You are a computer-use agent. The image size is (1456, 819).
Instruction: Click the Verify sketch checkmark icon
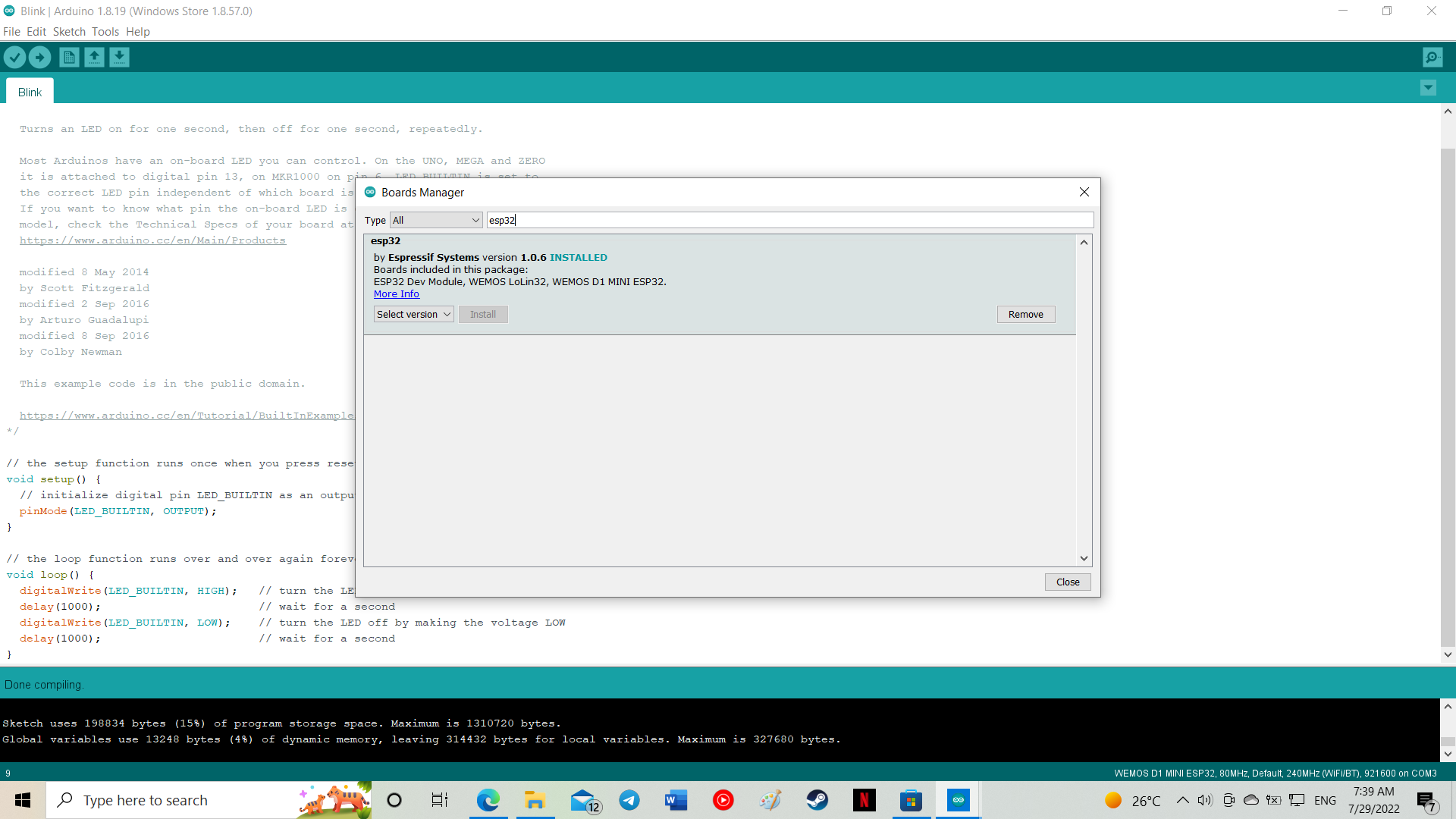click(14, 57)
